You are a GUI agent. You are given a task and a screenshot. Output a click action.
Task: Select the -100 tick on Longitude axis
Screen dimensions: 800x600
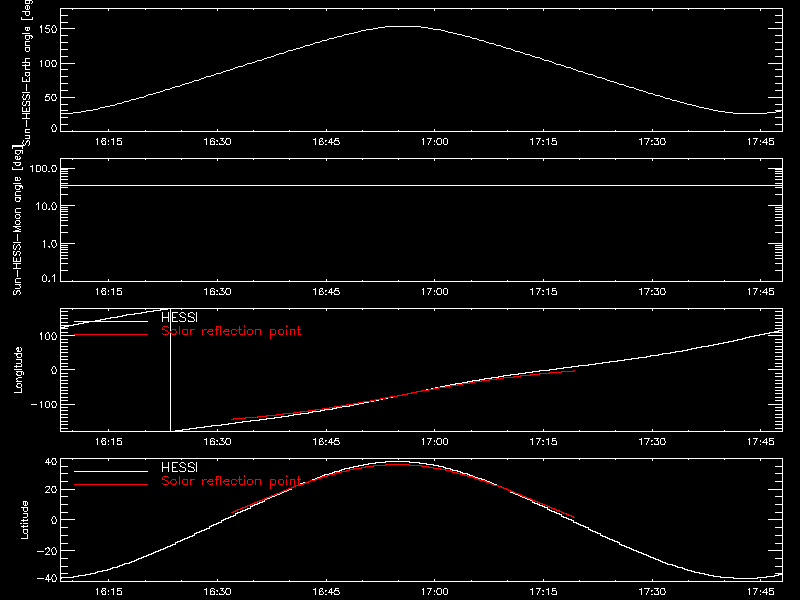coord(44,404)
